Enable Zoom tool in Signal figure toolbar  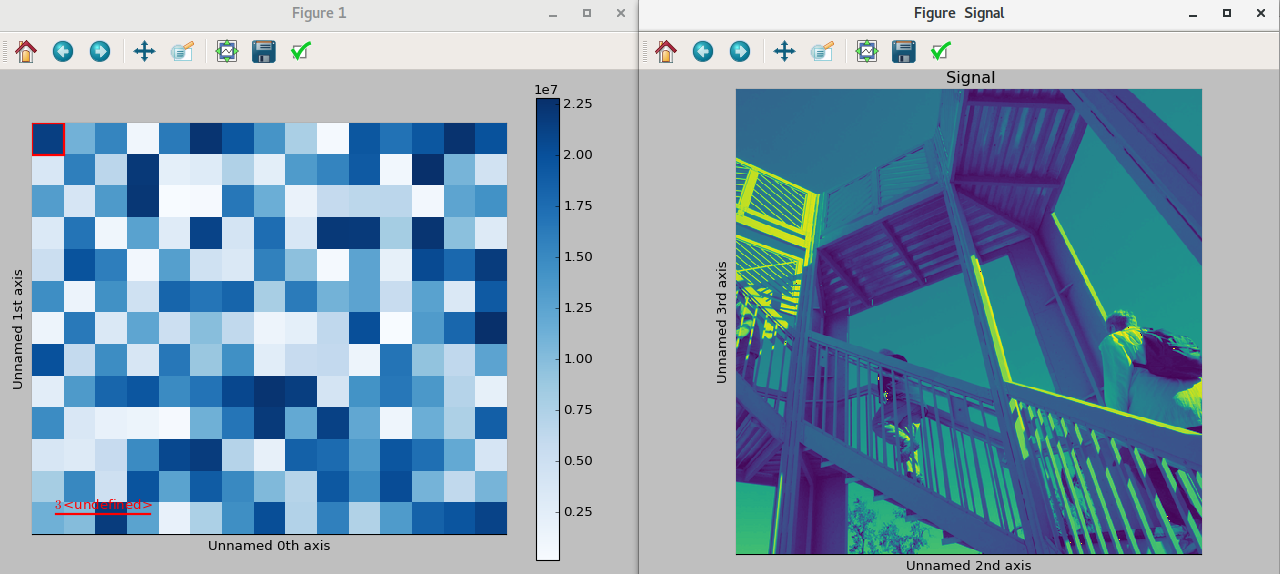pyautogui.click(x=821, y=51)
